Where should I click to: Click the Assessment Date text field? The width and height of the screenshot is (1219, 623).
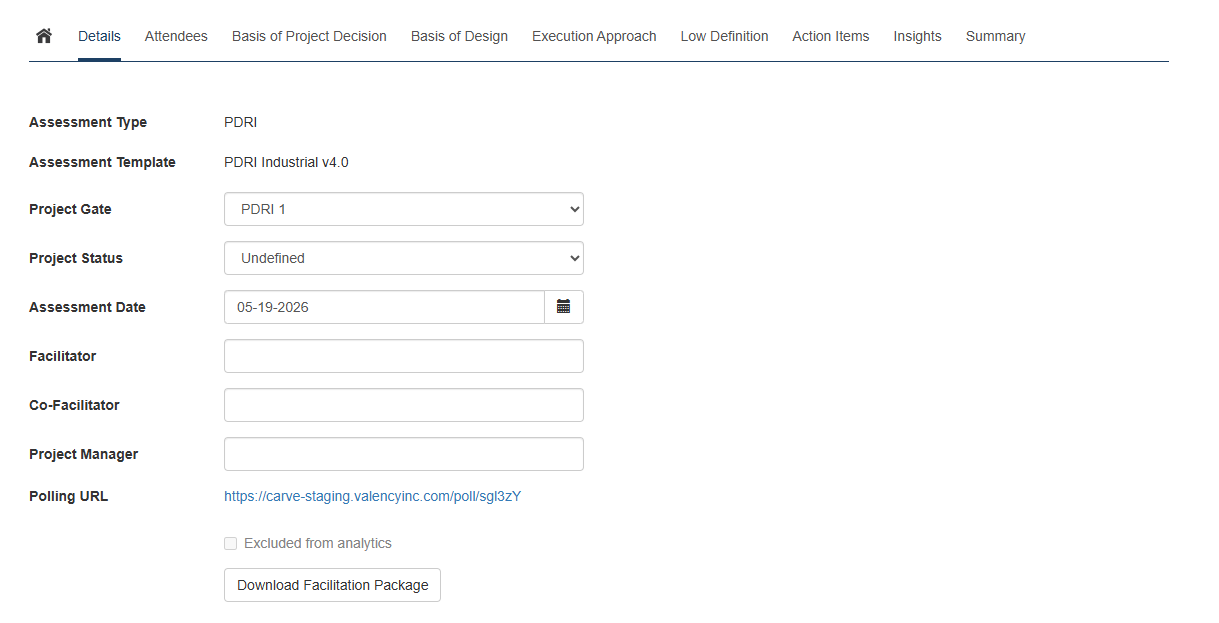[x=384, y=307]
